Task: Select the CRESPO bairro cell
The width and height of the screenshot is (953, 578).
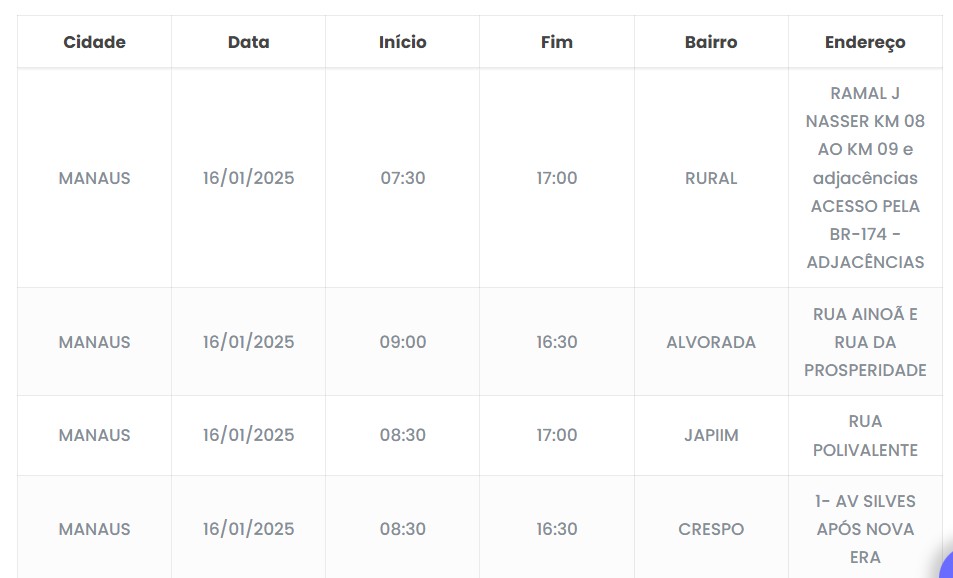Action: click(x=711, y=529)
